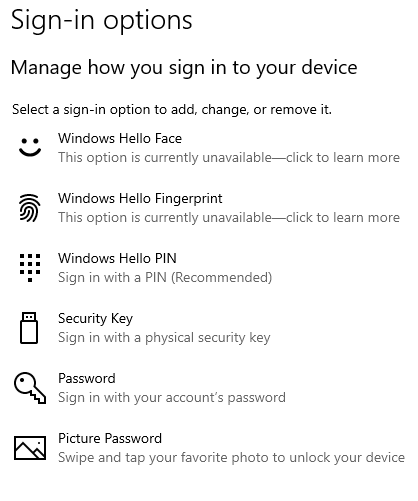Viewport: 418px width, 501px height.
Task: Open the Security Key option title
Action: (95, 319)
